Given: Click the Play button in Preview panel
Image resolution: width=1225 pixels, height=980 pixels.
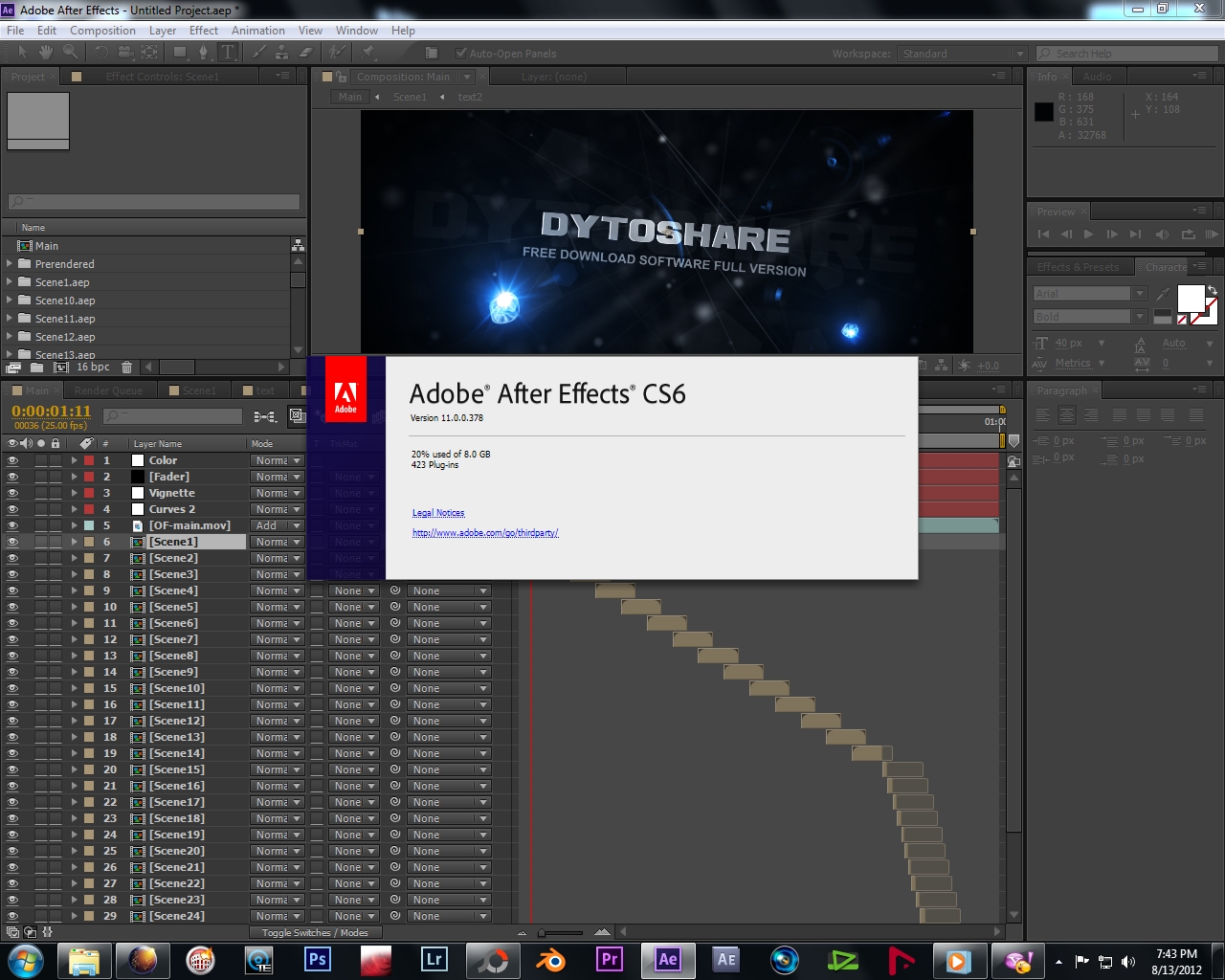Looking at the screenshot, I should click(1088, 234).
